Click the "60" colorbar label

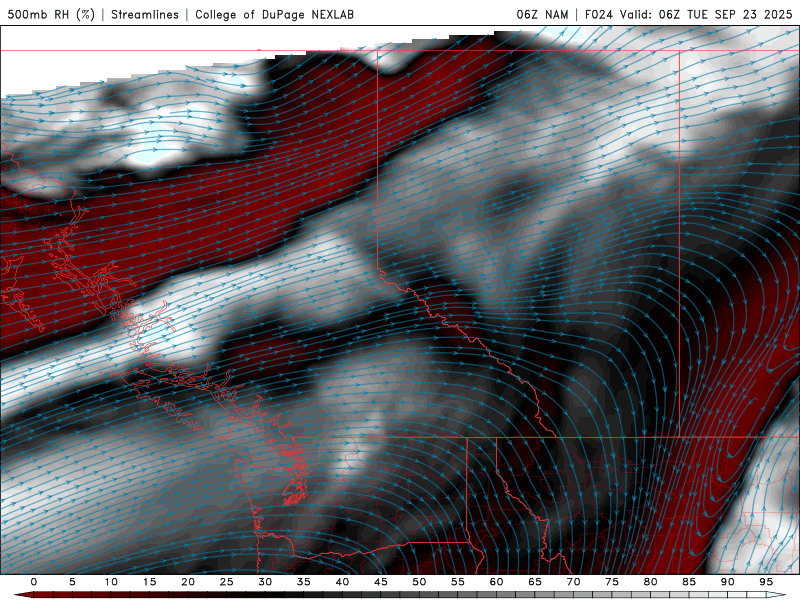(x=496, y=582)
